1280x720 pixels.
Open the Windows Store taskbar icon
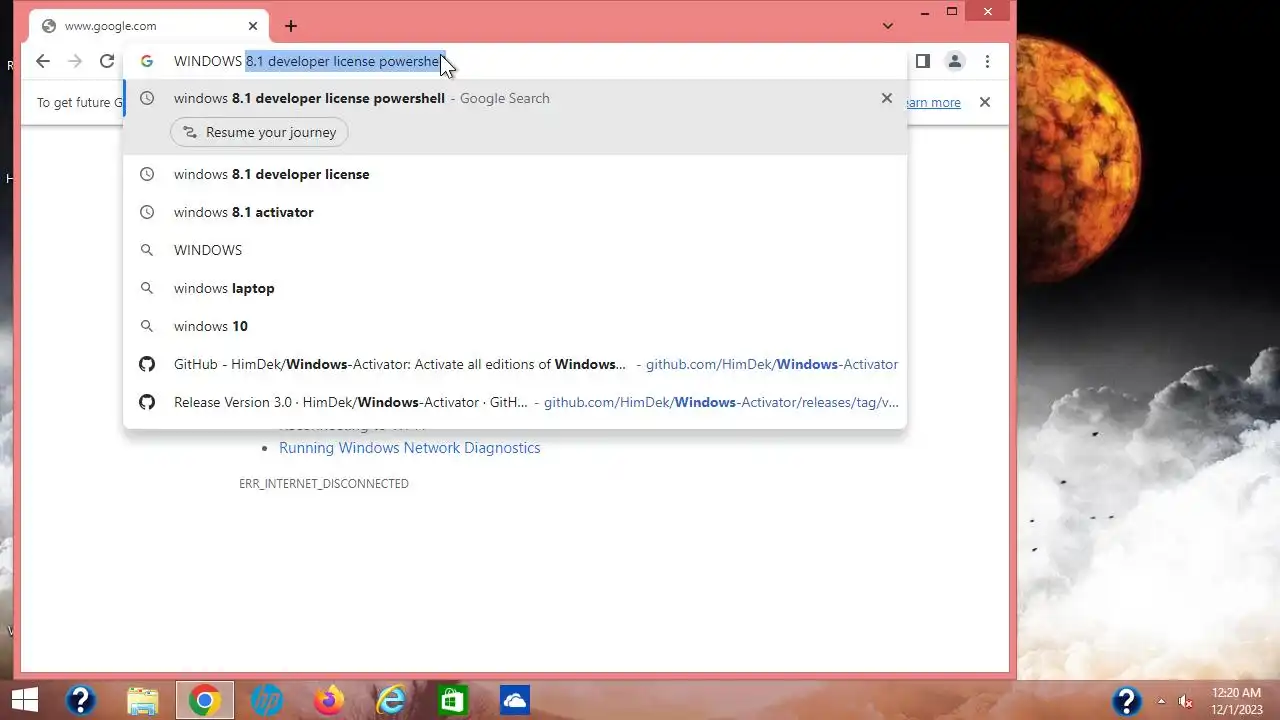point(453,701)
